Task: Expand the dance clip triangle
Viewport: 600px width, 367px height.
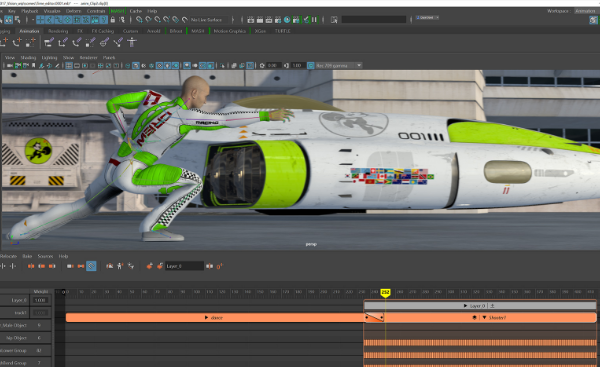Action: [x=206, y=318]
